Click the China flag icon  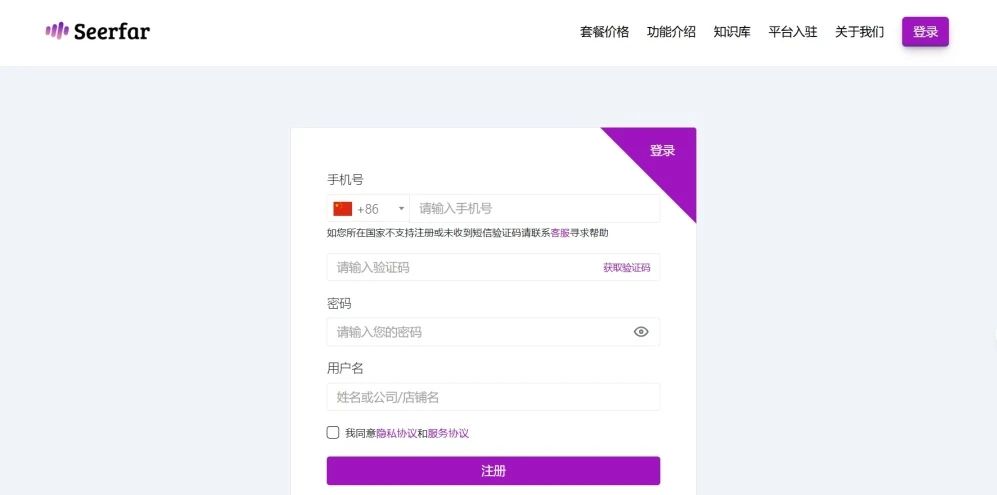[343, 209]
